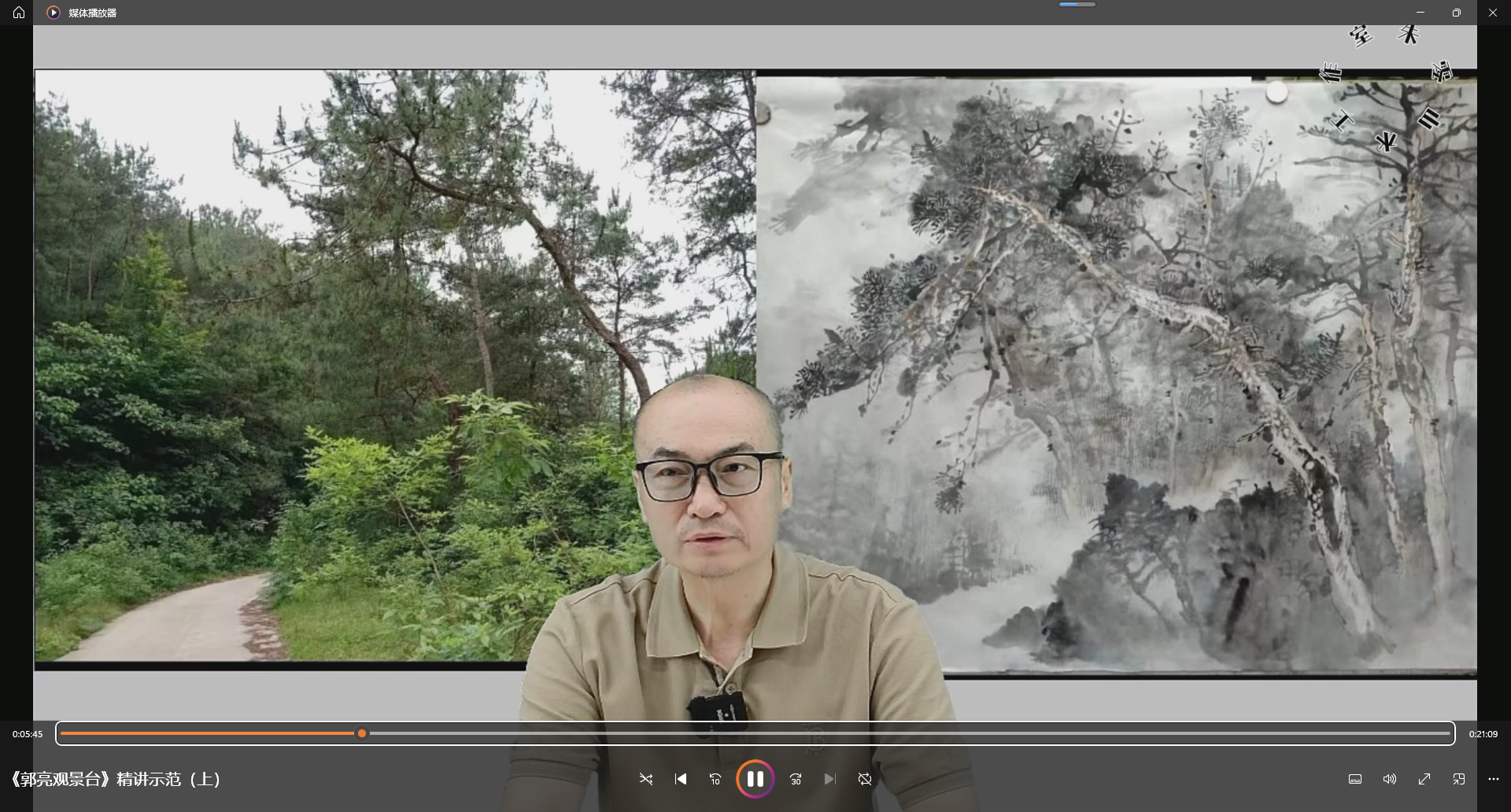Viewport: 1511px width, 812px height.
Task: Go to the Media Player home icon
Action: pos(19,13)
